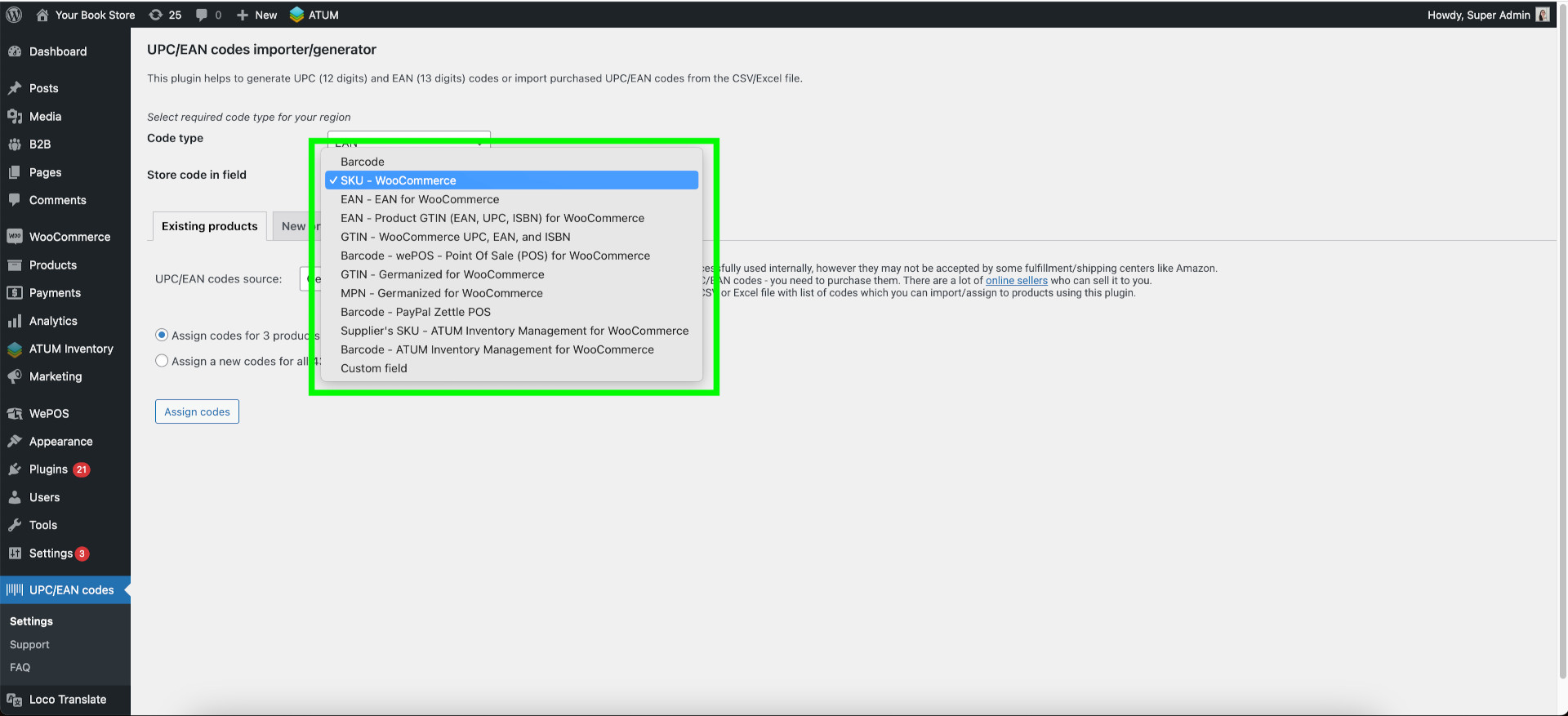Click the Marketing megaphone icon
This screenshot has width=1568, height=716.
15,376
